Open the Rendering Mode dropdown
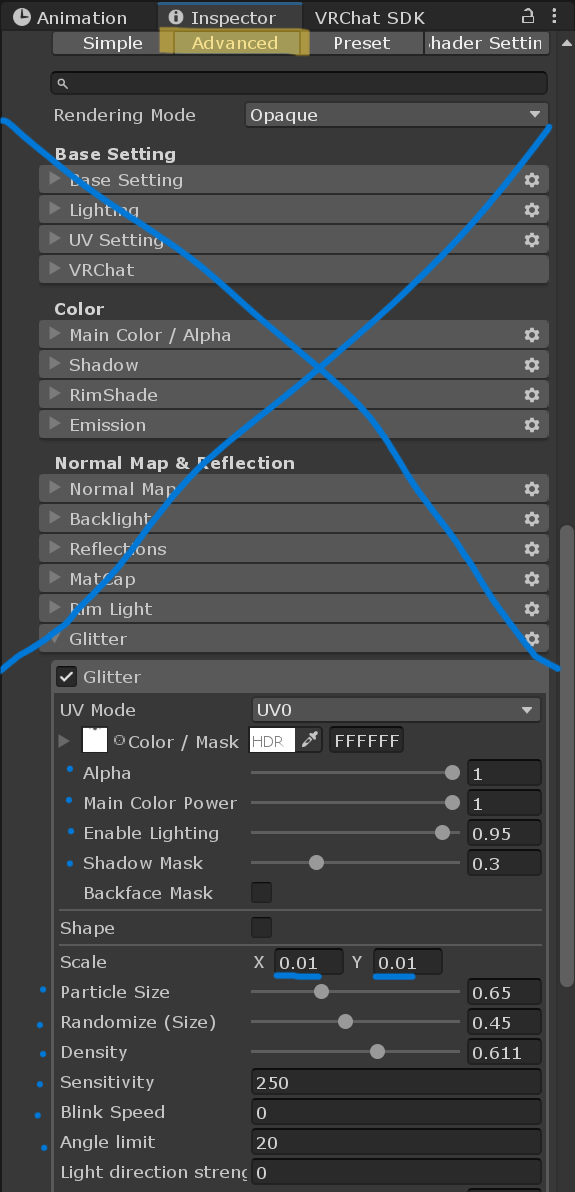Screen dimensions: 575x1192 pyautogui.click(x=396, y=115)
